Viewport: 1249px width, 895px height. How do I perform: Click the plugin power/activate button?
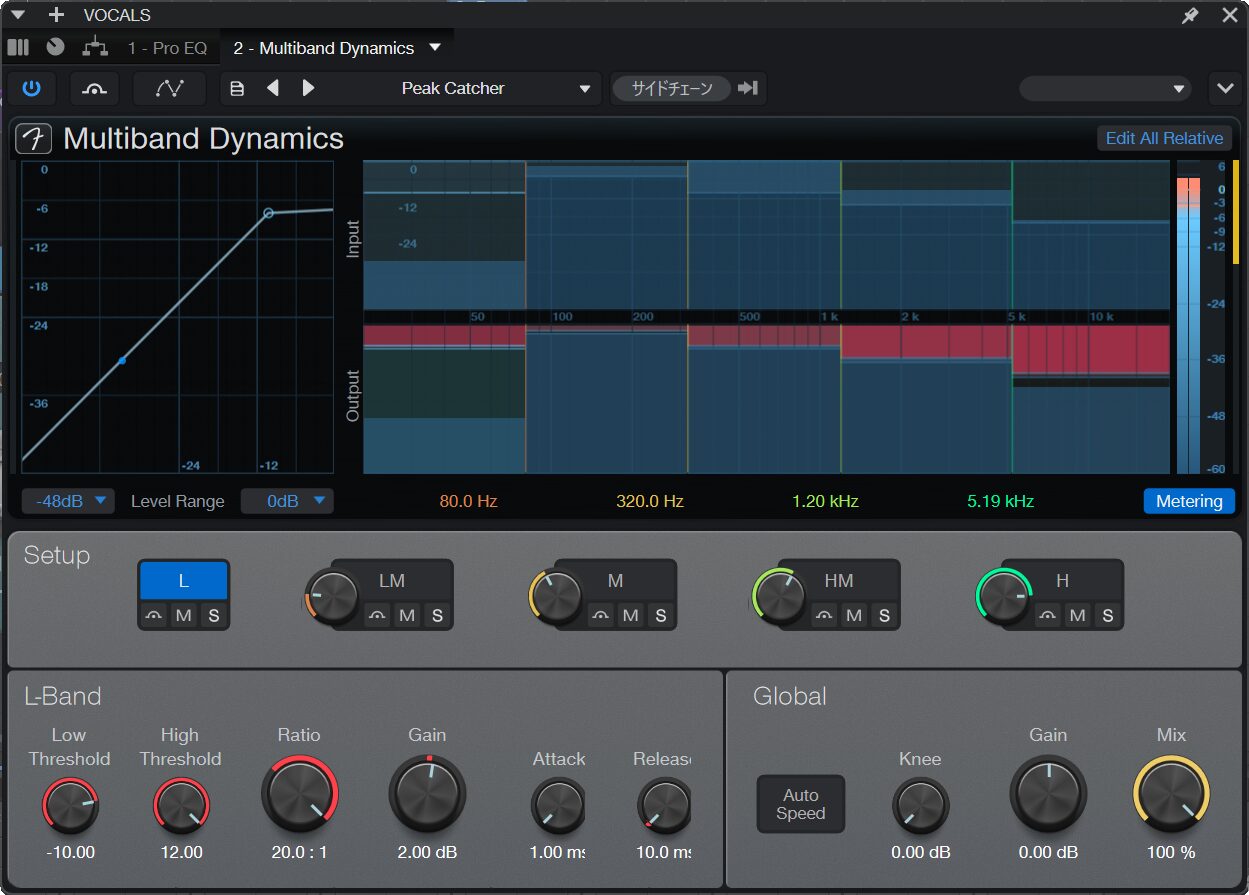(x=32, y=88)
